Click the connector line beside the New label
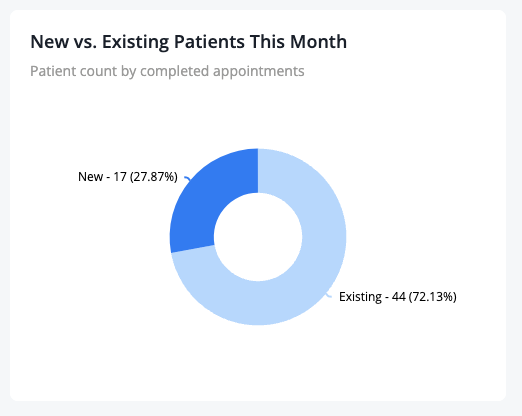This screenshot has height=416, width=522. tap(187, 179)
